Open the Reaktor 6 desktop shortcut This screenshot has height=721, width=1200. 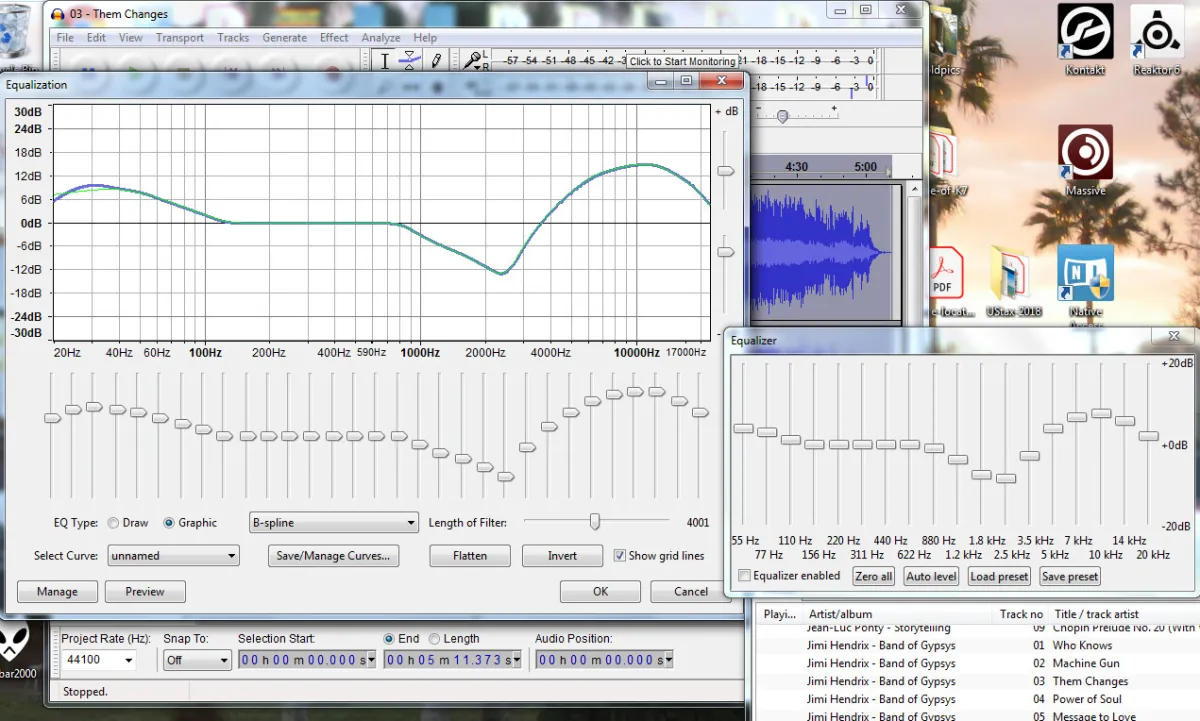pos(1157,40)
